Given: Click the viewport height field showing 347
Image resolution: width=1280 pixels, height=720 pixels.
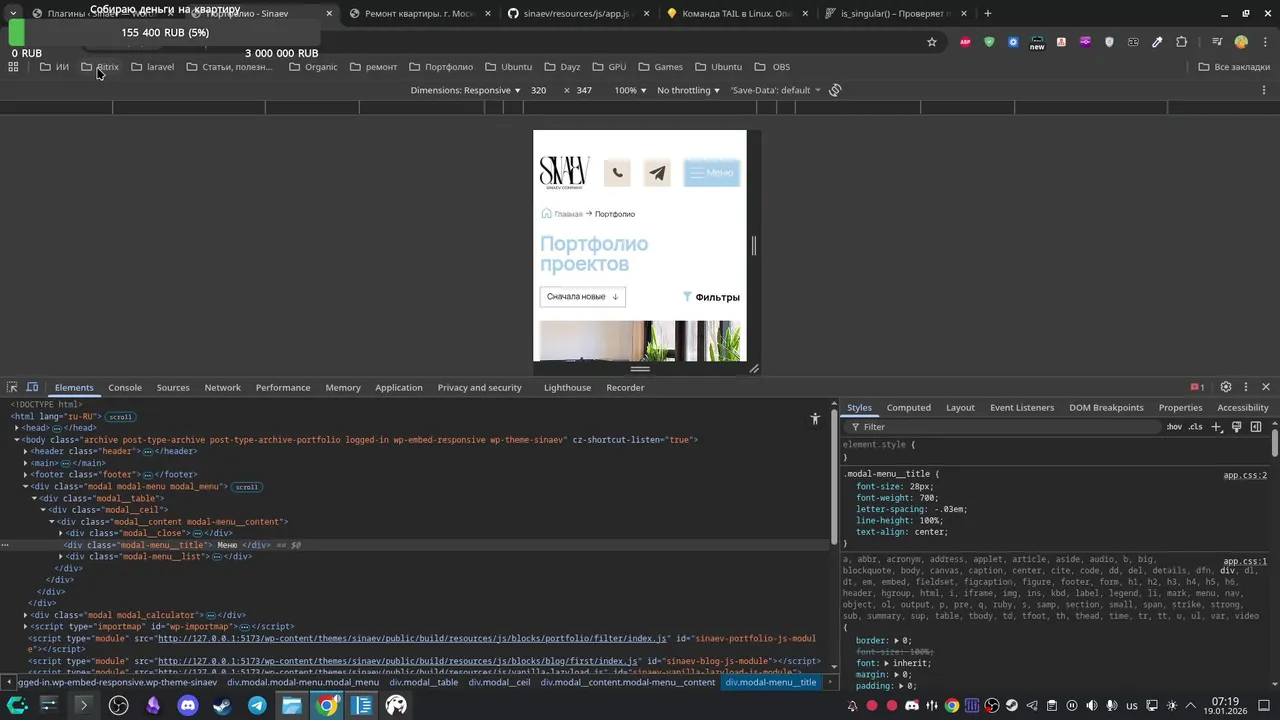Looking at the screenshot, I should click(584, 90).
